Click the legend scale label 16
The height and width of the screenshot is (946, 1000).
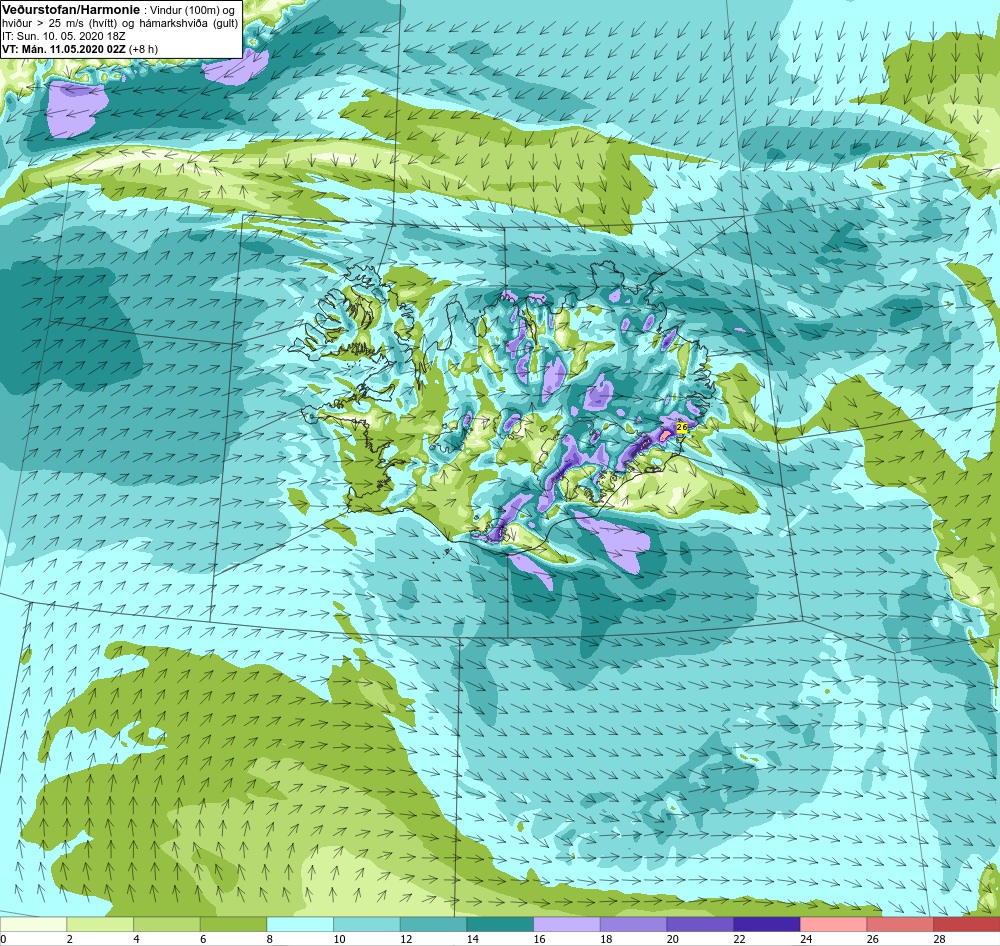click(540, 939)
